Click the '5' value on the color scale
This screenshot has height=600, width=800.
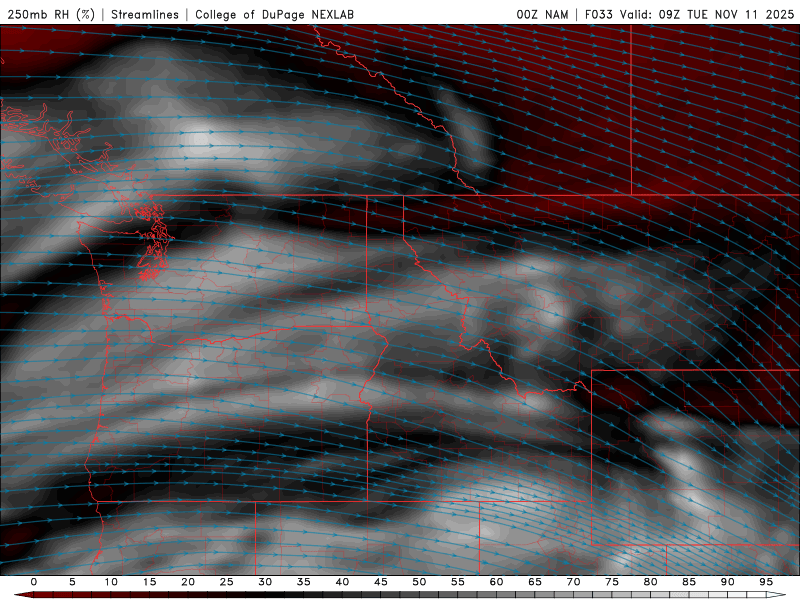coord(72,582)
